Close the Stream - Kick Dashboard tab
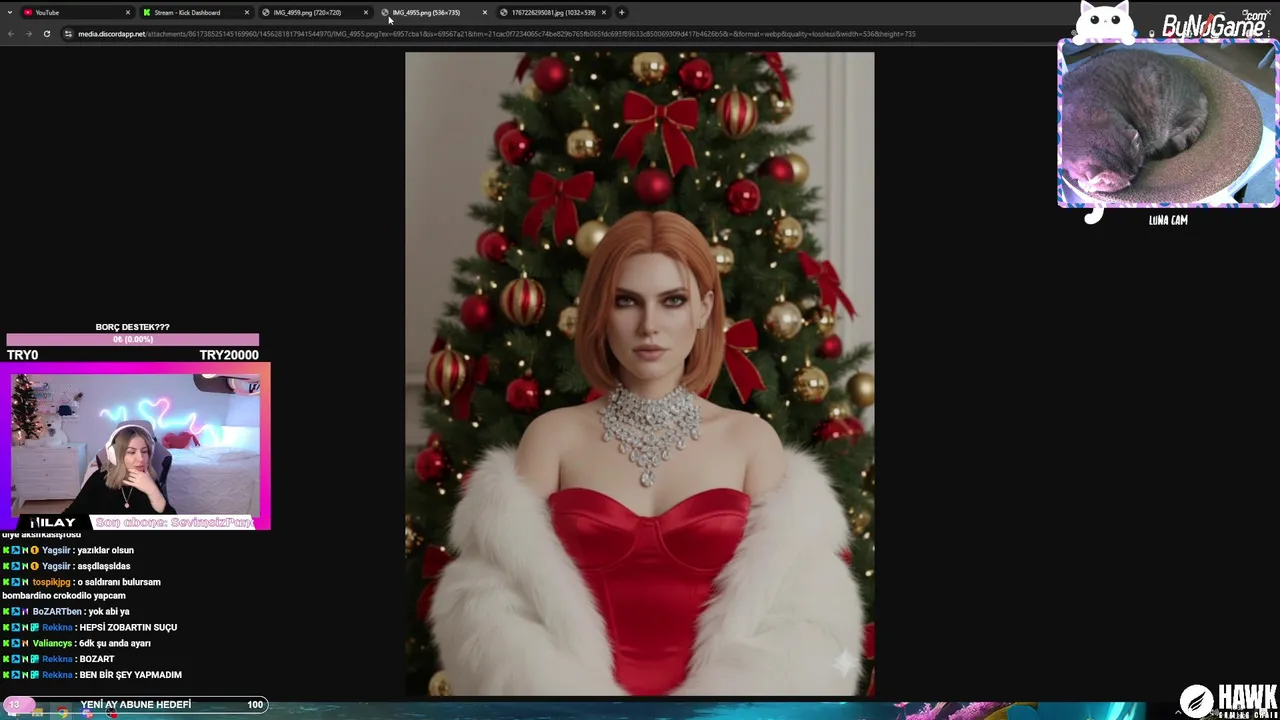1280x720 pixels. click(247, 13)
